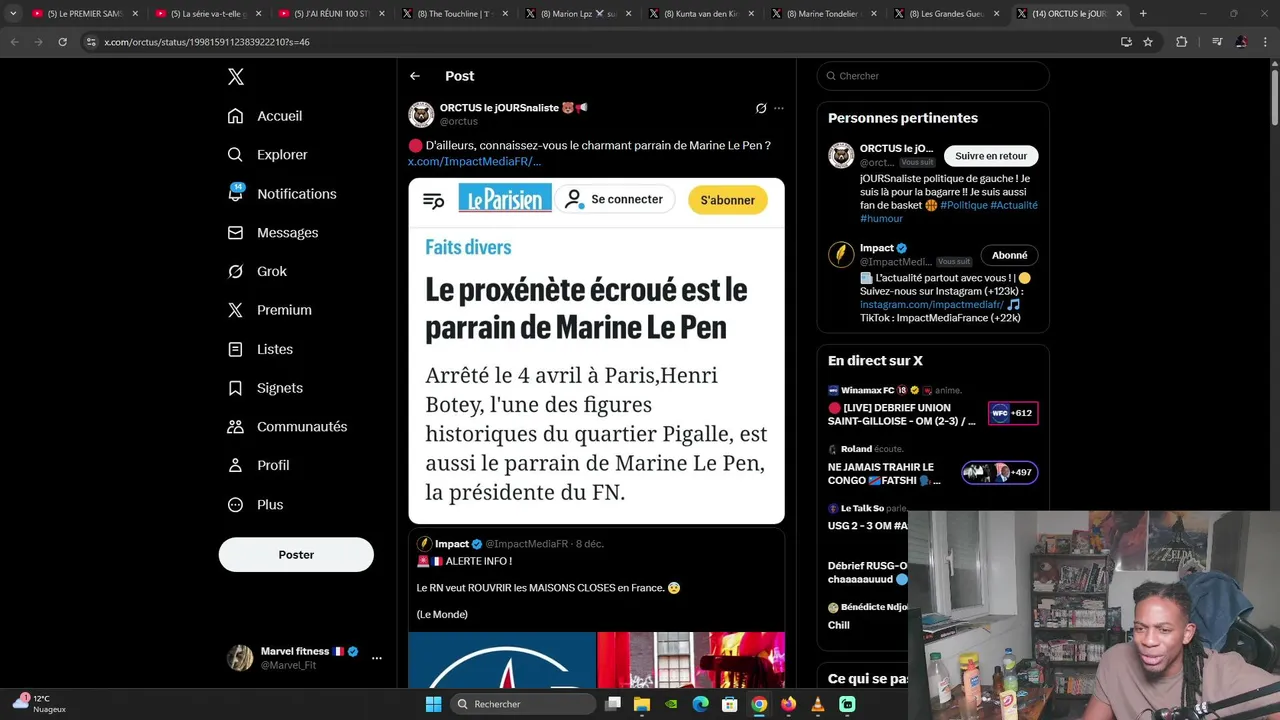Screen dimensions: 1280x720
Task: Open Marvel fitness account menu dots
Action: point(377,658)
